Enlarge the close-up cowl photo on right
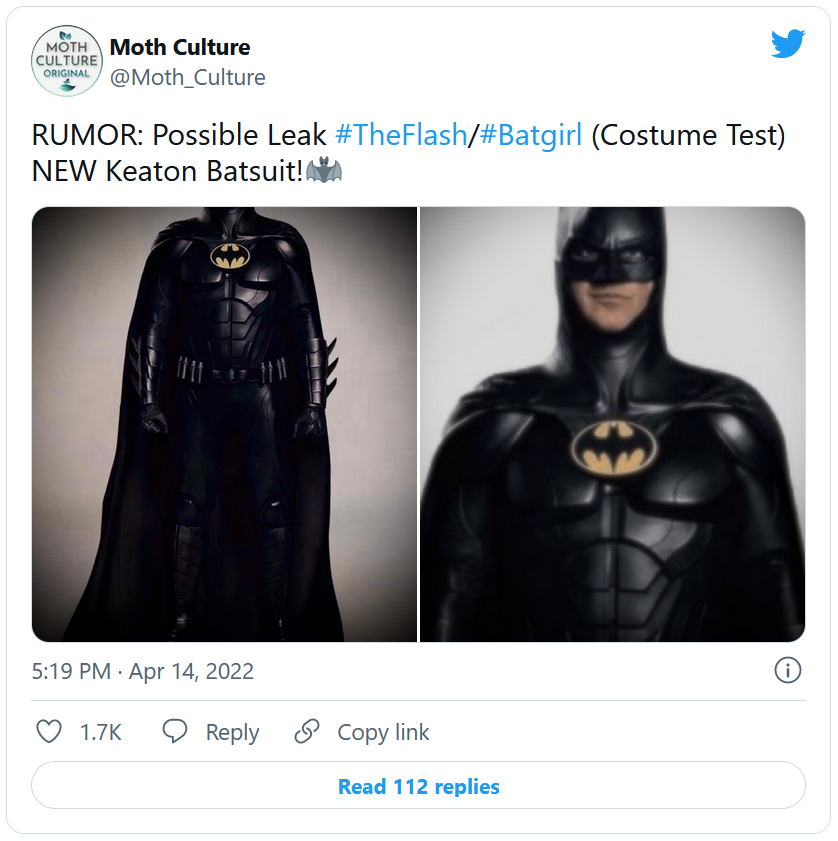 click(x=612, y=424)
